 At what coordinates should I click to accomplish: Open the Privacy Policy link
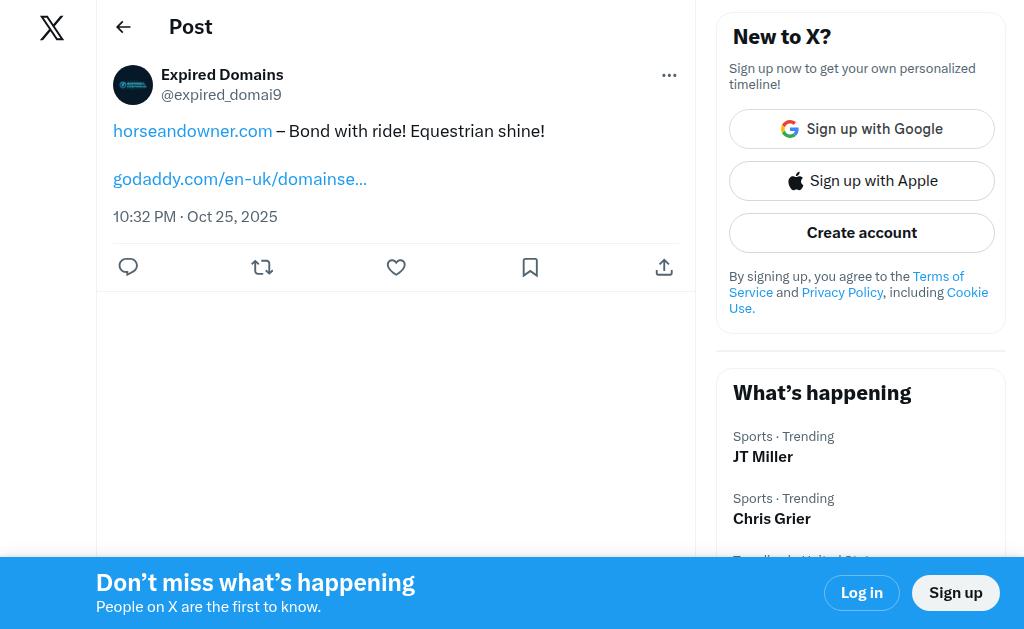click(x=842, y=293)
